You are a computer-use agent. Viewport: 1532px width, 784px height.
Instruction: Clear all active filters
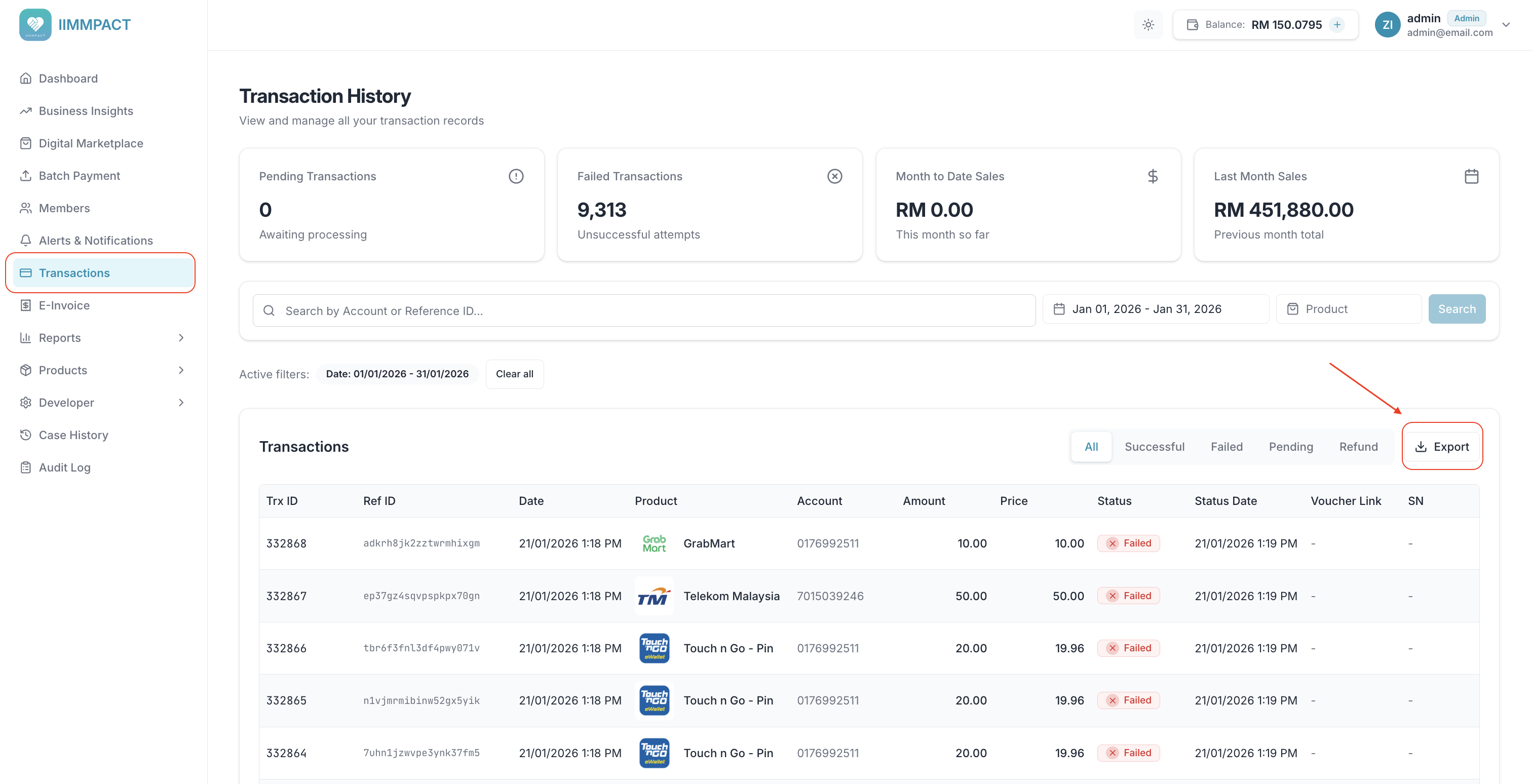514,374
